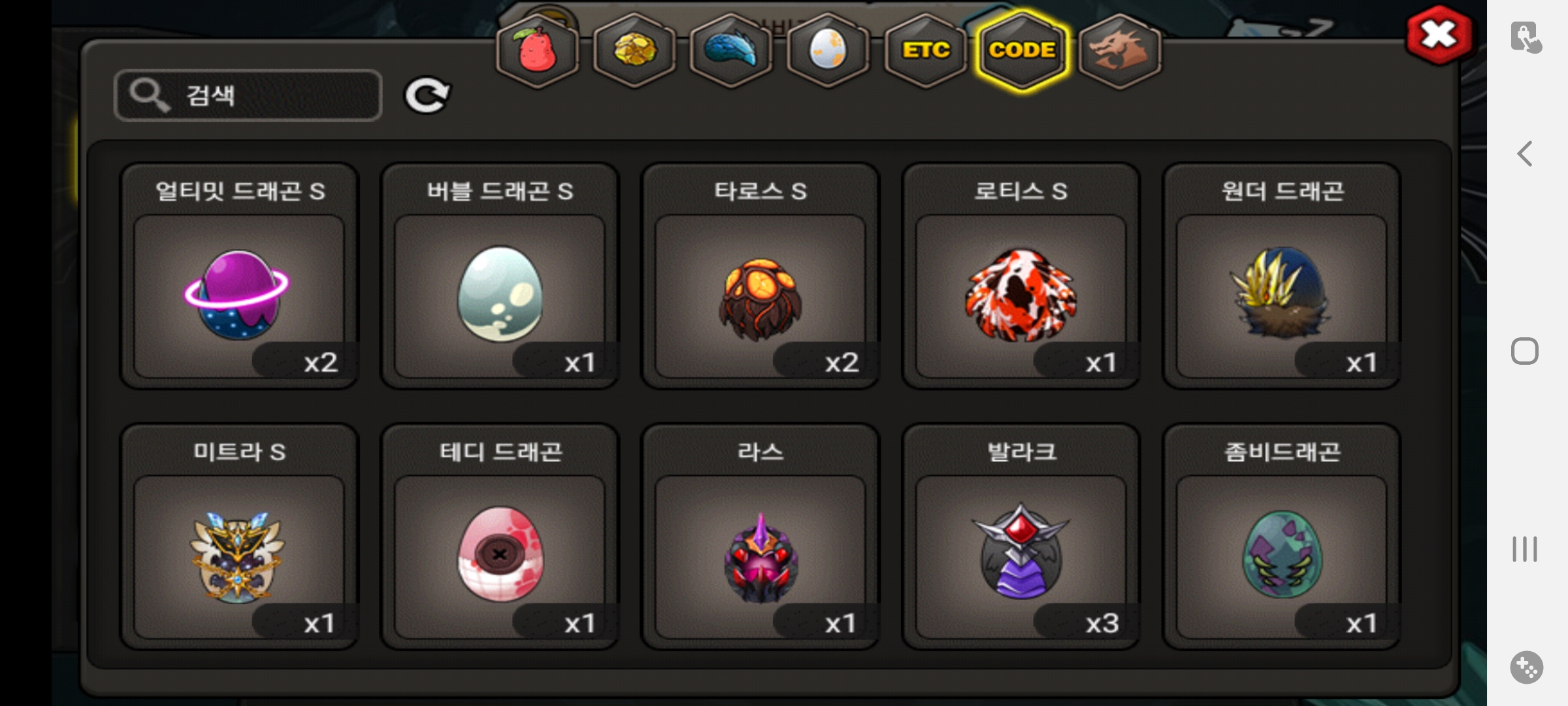Open the fruit food category tab
1568x706 pixels.
(537, 50)
